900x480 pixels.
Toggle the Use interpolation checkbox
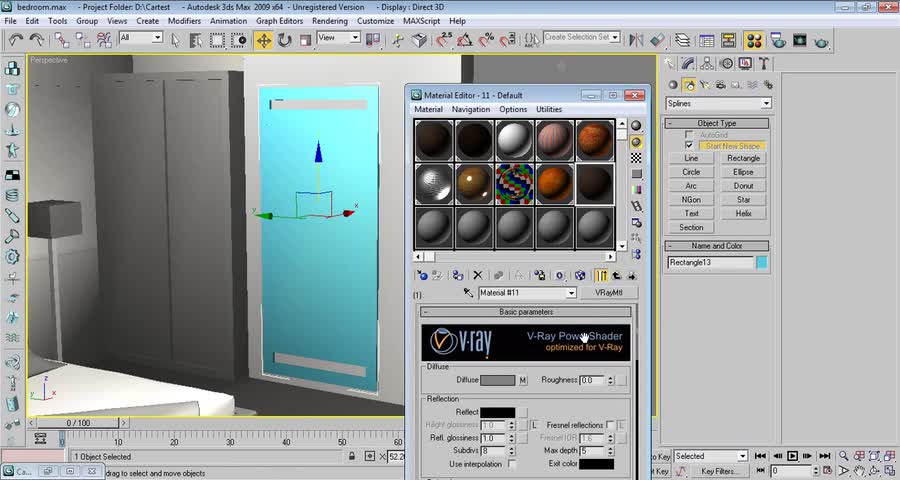[512, 464]
